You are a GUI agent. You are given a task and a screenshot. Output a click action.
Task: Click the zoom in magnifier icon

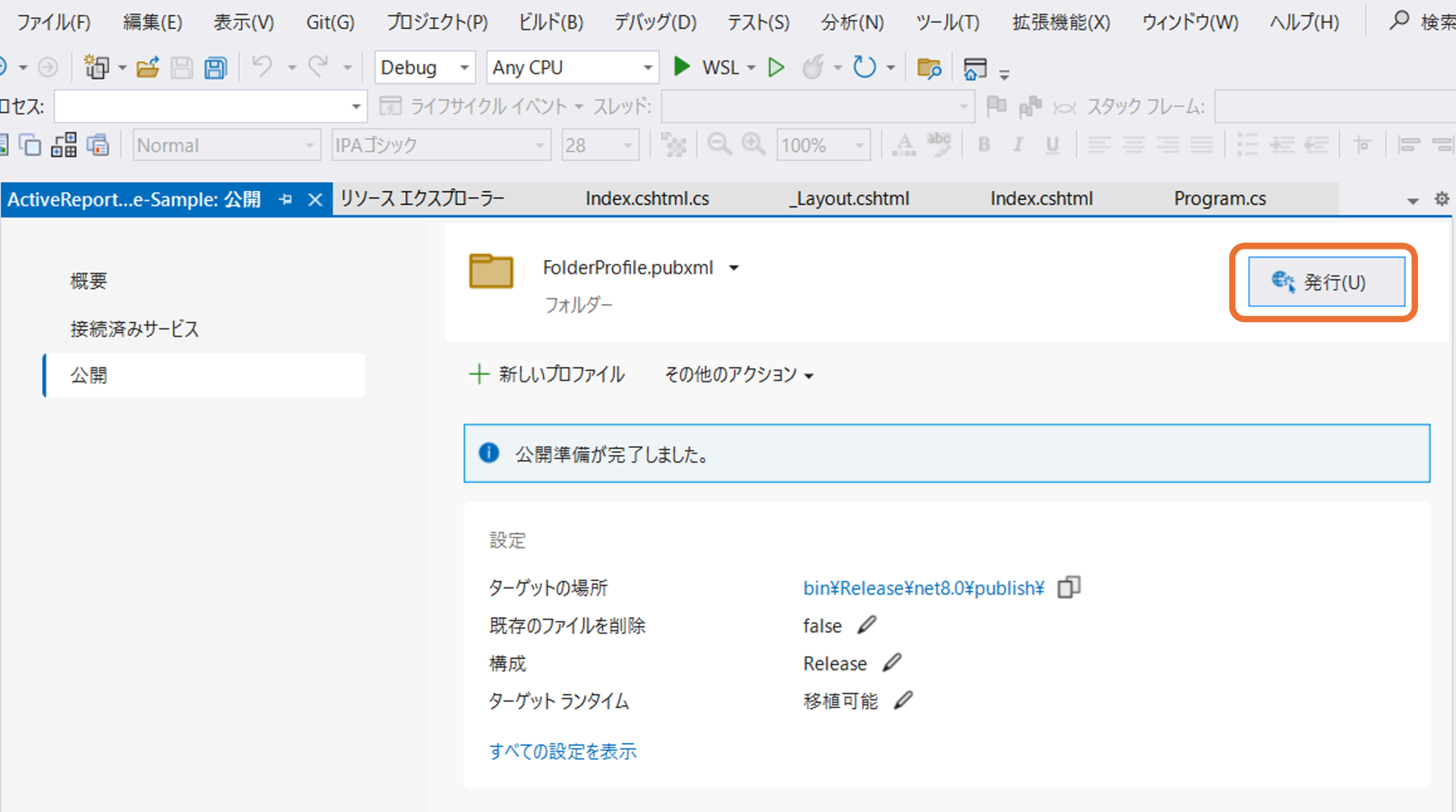[753, 144]
